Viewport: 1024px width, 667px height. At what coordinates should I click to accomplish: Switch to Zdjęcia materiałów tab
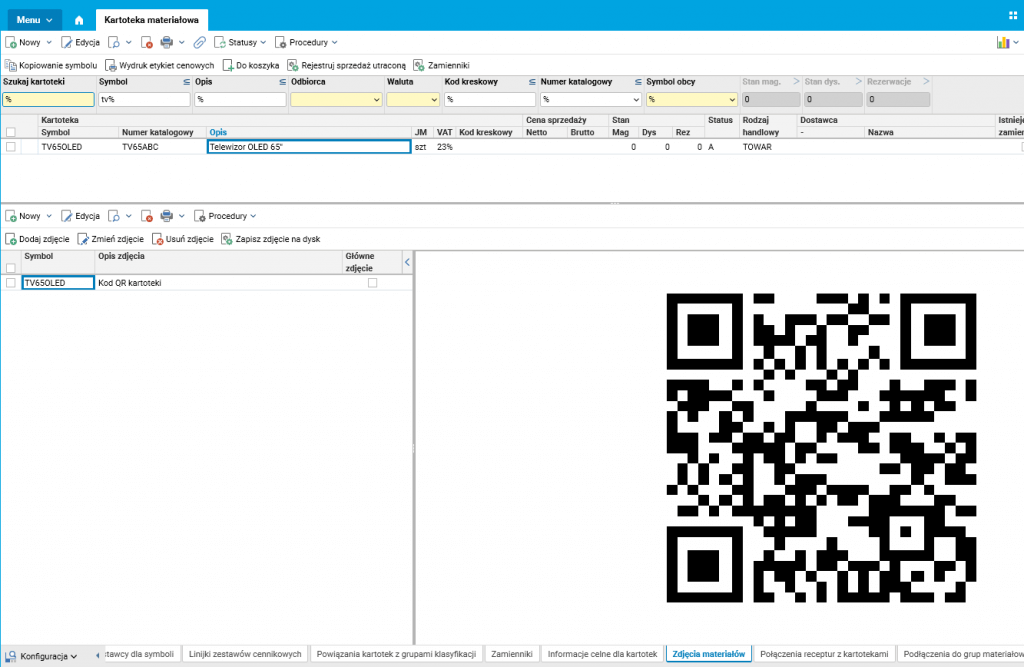coord(709,654)
